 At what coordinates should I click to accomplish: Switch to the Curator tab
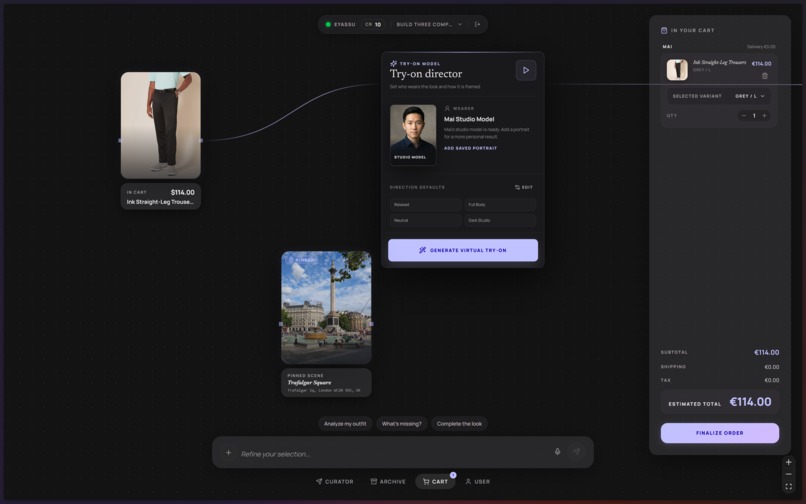click(x=335, y=482)
